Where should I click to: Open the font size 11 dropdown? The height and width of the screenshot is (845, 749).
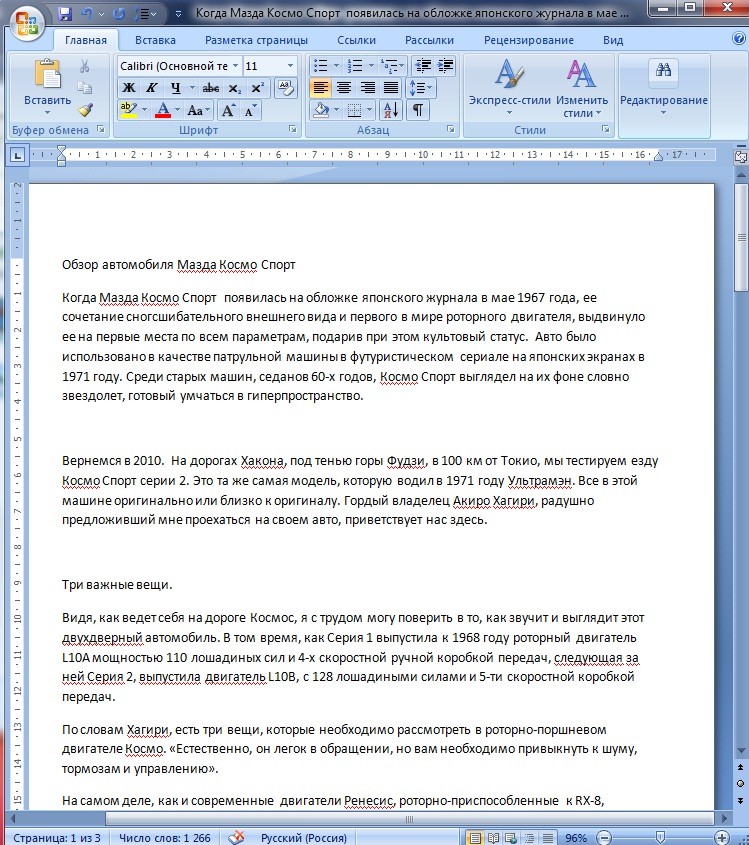point(290,66)
